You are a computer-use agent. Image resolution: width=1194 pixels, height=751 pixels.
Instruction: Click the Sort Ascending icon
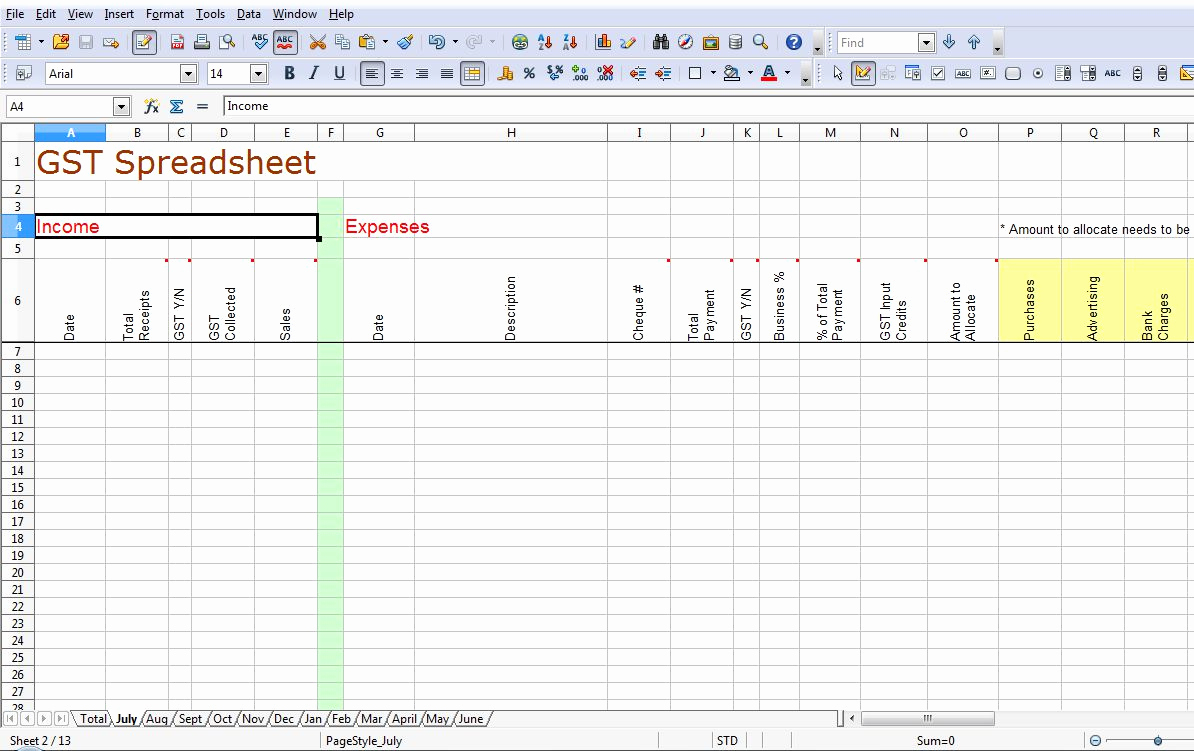pyautogui.click(x=545, y=42)
